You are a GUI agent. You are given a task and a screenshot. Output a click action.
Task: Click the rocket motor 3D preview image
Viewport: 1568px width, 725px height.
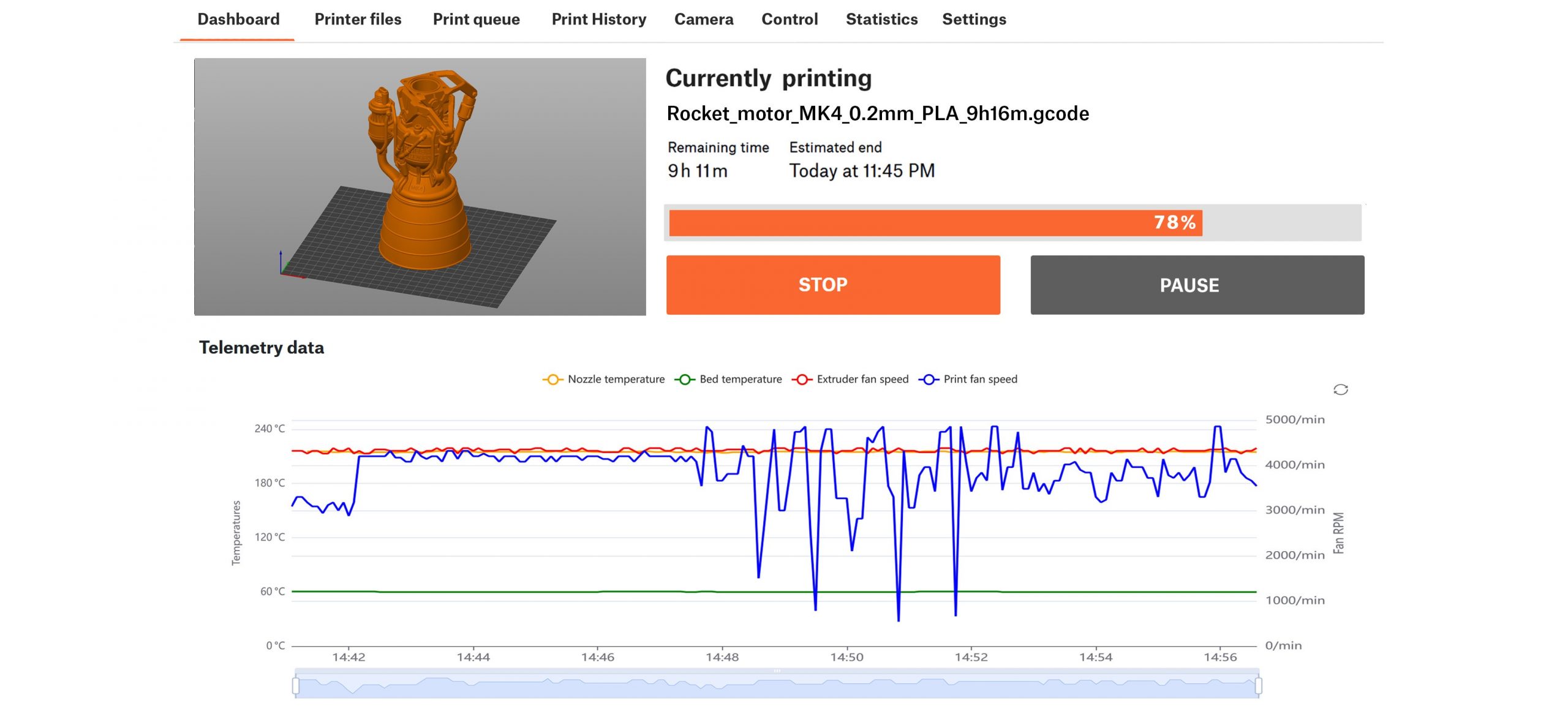(x=420, y=187)
